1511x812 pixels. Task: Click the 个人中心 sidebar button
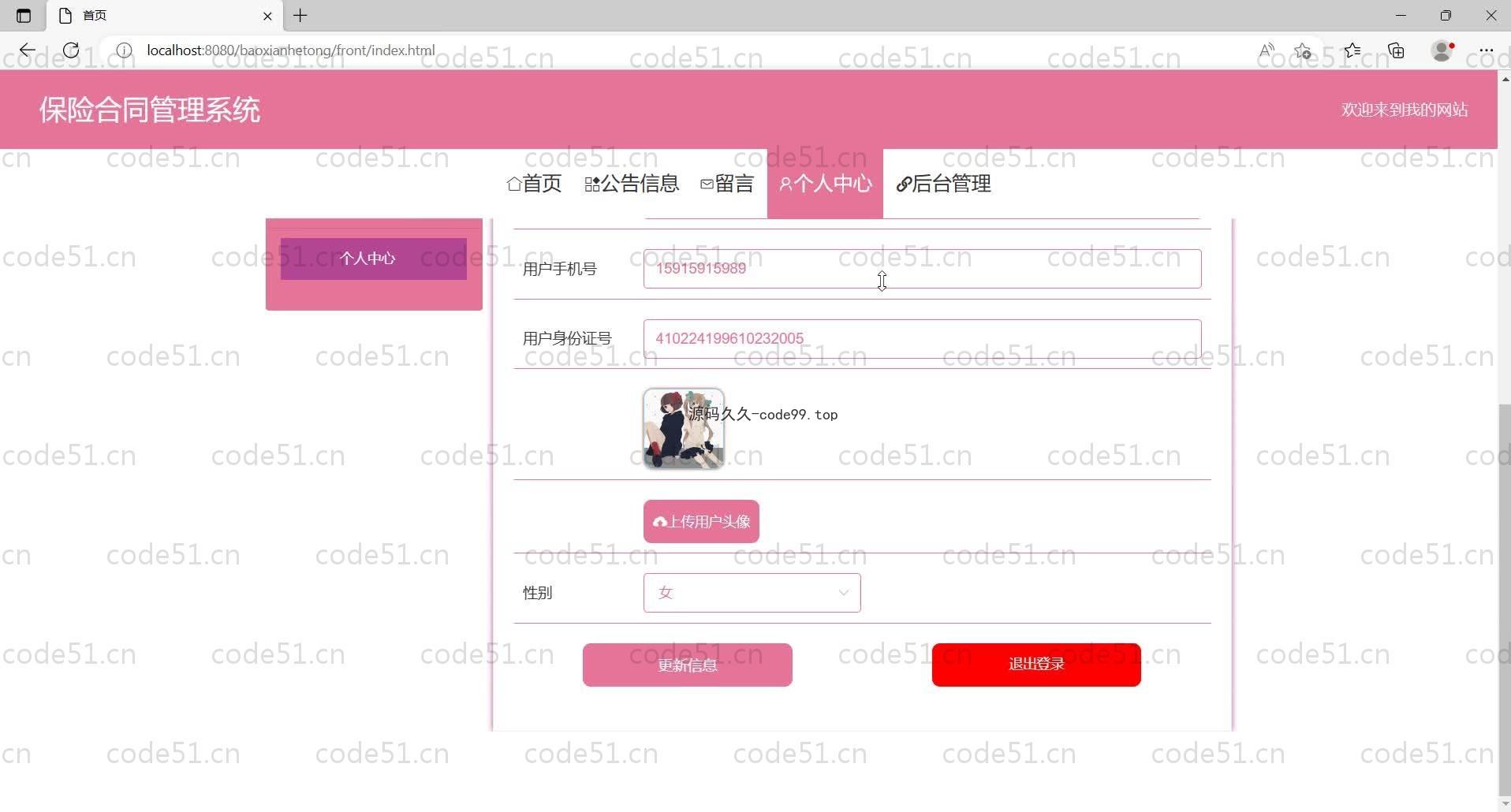pos(373,259)
